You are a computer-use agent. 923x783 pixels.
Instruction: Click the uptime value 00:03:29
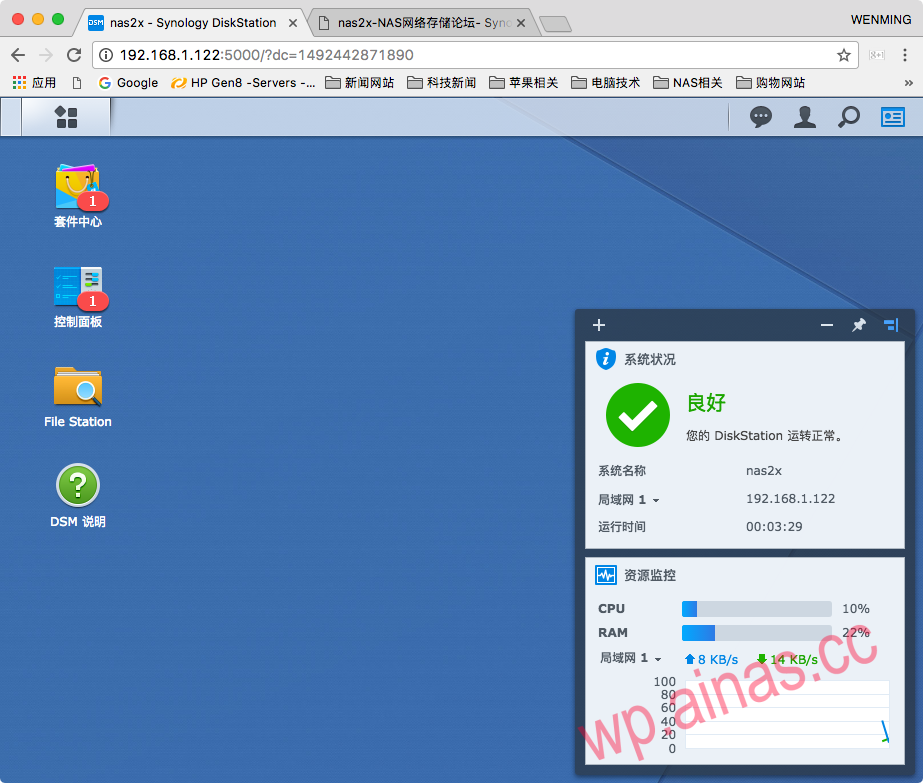(774, 527)
